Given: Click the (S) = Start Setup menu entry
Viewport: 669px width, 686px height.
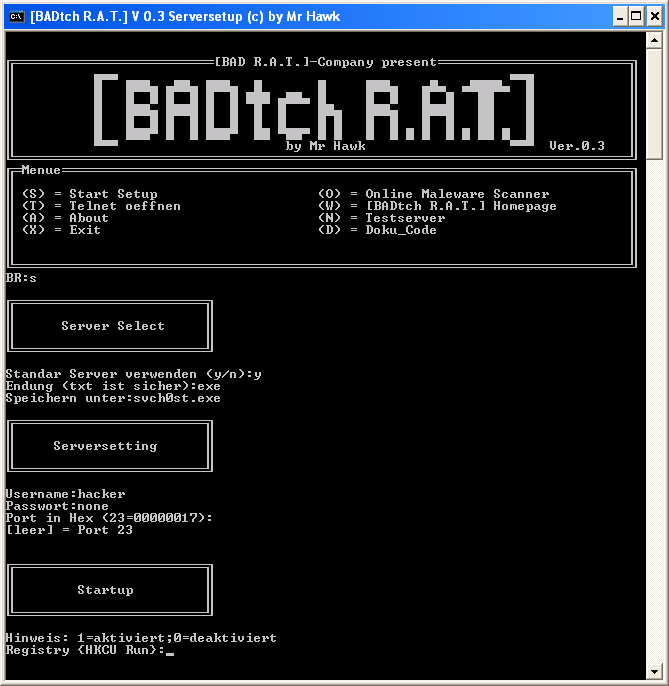Looking at the screenshot, I should point(89,194).
